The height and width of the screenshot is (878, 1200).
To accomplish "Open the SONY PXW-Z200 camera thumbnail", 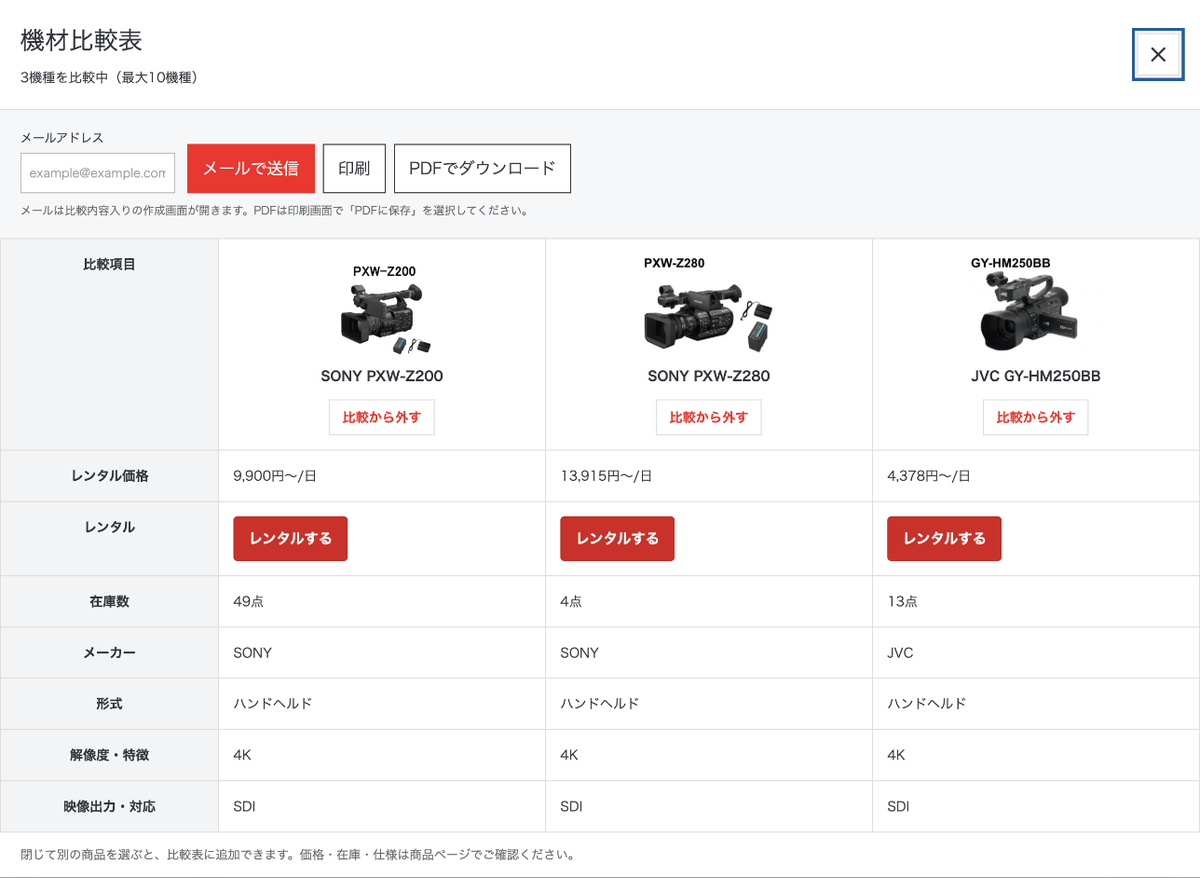I will pyautogui.click(x=382, y=309).
